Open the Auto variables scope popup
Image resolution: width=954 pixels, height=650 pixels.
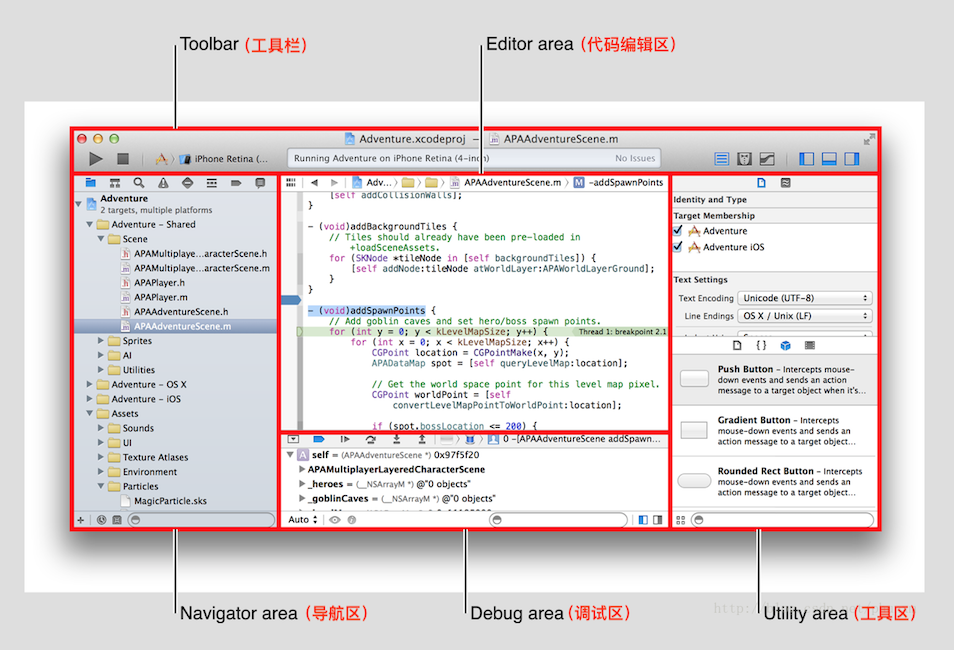[x=303, y=520]
